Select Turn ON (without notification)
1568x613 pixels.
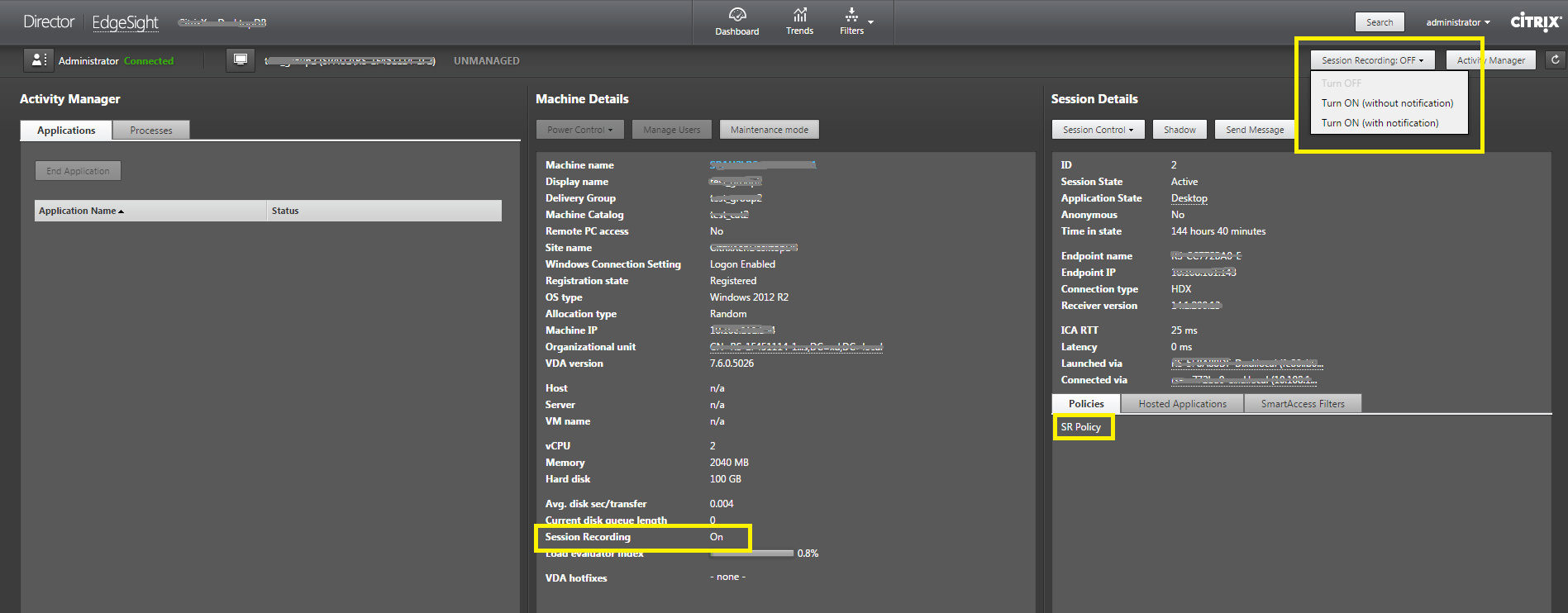tap(1387, 103)
